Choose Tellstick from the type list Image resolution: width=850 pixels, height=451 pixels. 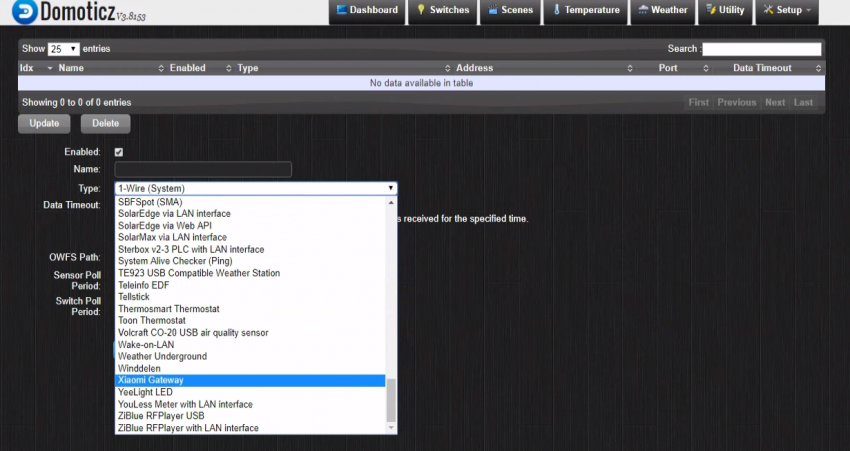coord(250,297)
